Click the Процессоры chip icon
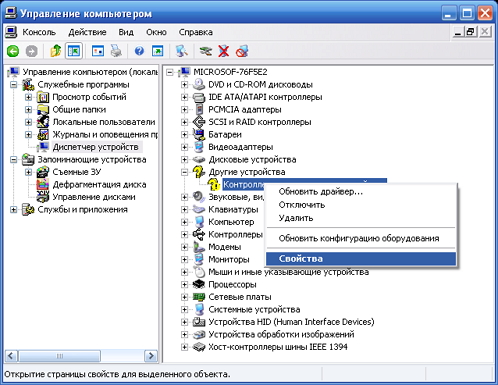The image size is (498, 385). coord(199,284)
